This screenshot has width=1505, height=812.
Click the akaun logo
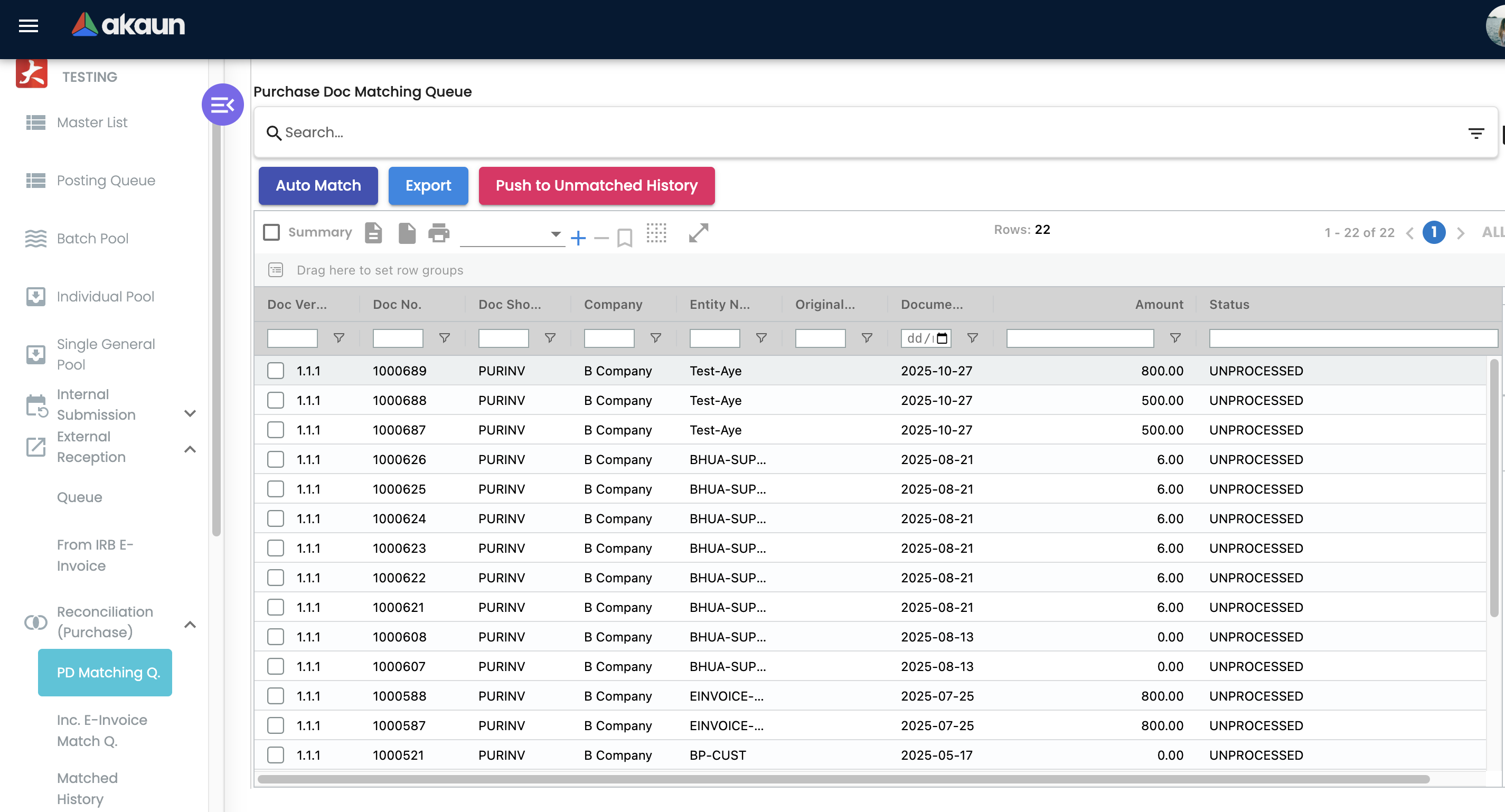tap(128, 24)
